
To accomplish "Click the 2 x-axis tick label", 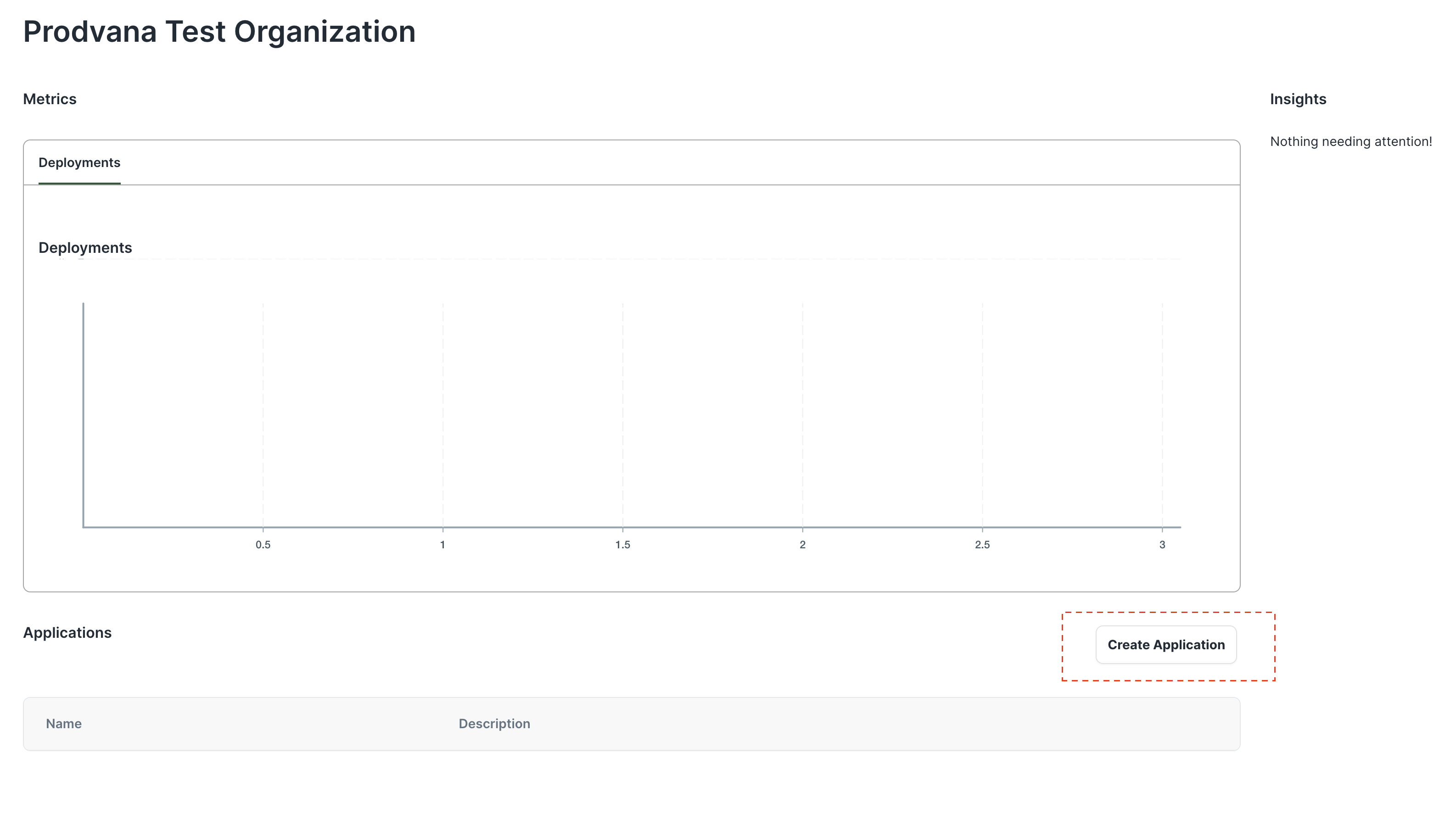I will pyautogui.click(x=802, y=545).
